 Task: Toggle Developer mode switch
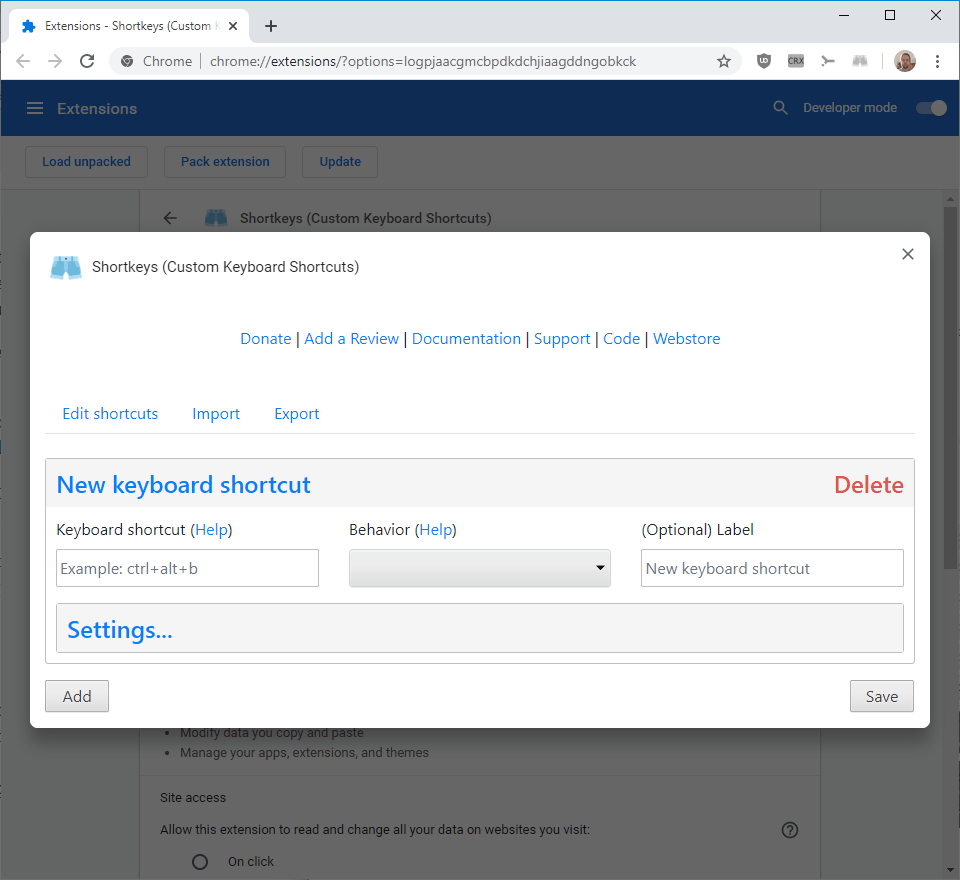tap(931, 108)
